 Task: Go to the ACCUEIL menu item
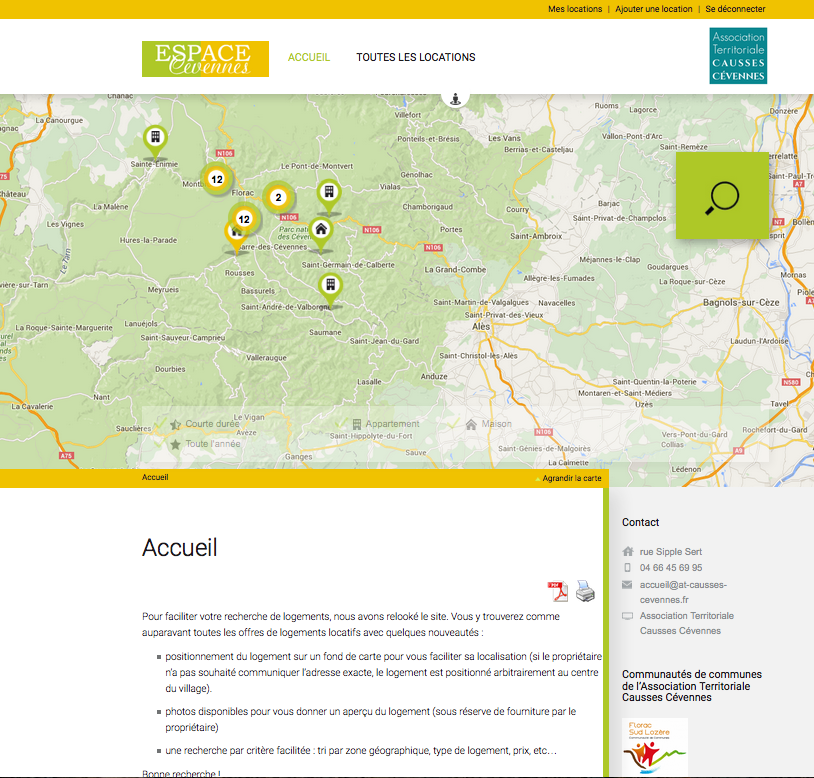(x=309, y=58)
